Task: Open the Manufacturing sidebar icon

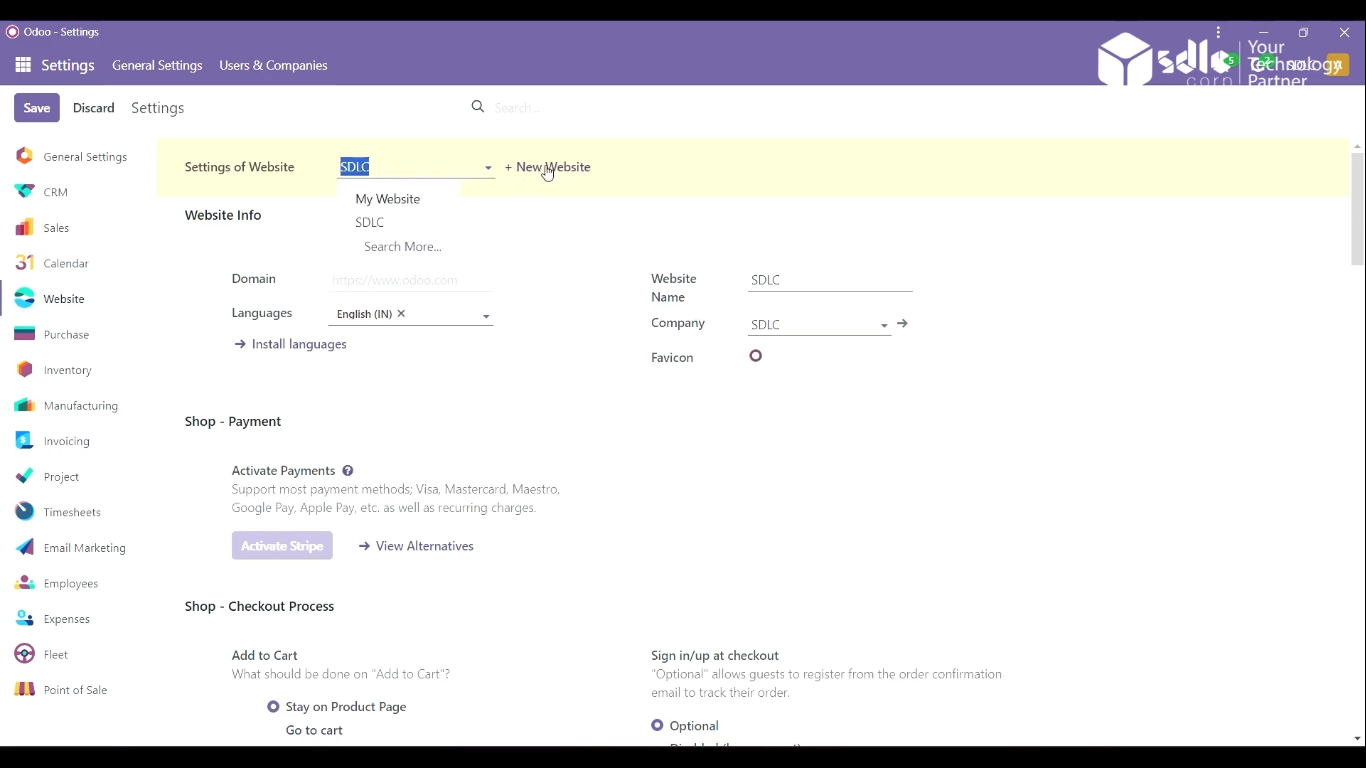Action: coord(24,406)
